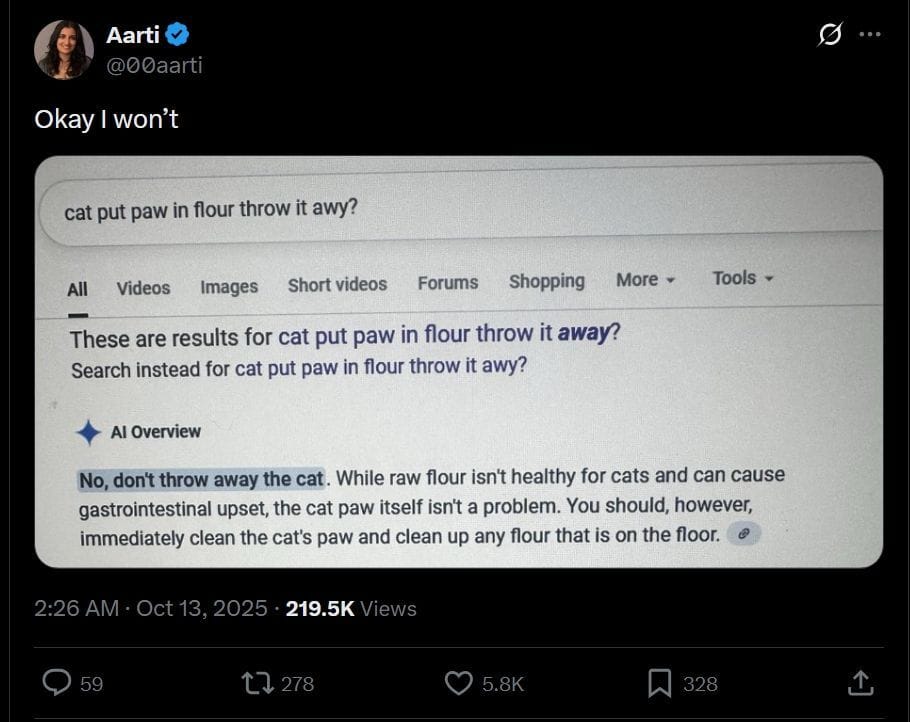Bookmark this post
Screen dimensions: 910x722
pos(659,683)
